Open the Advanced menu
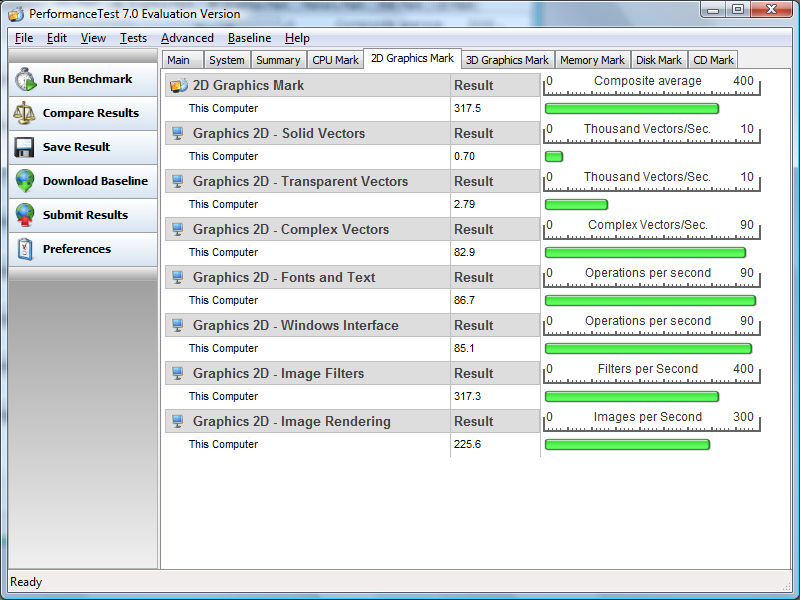This screenshot has width=800, height=600. click(187, 38)
